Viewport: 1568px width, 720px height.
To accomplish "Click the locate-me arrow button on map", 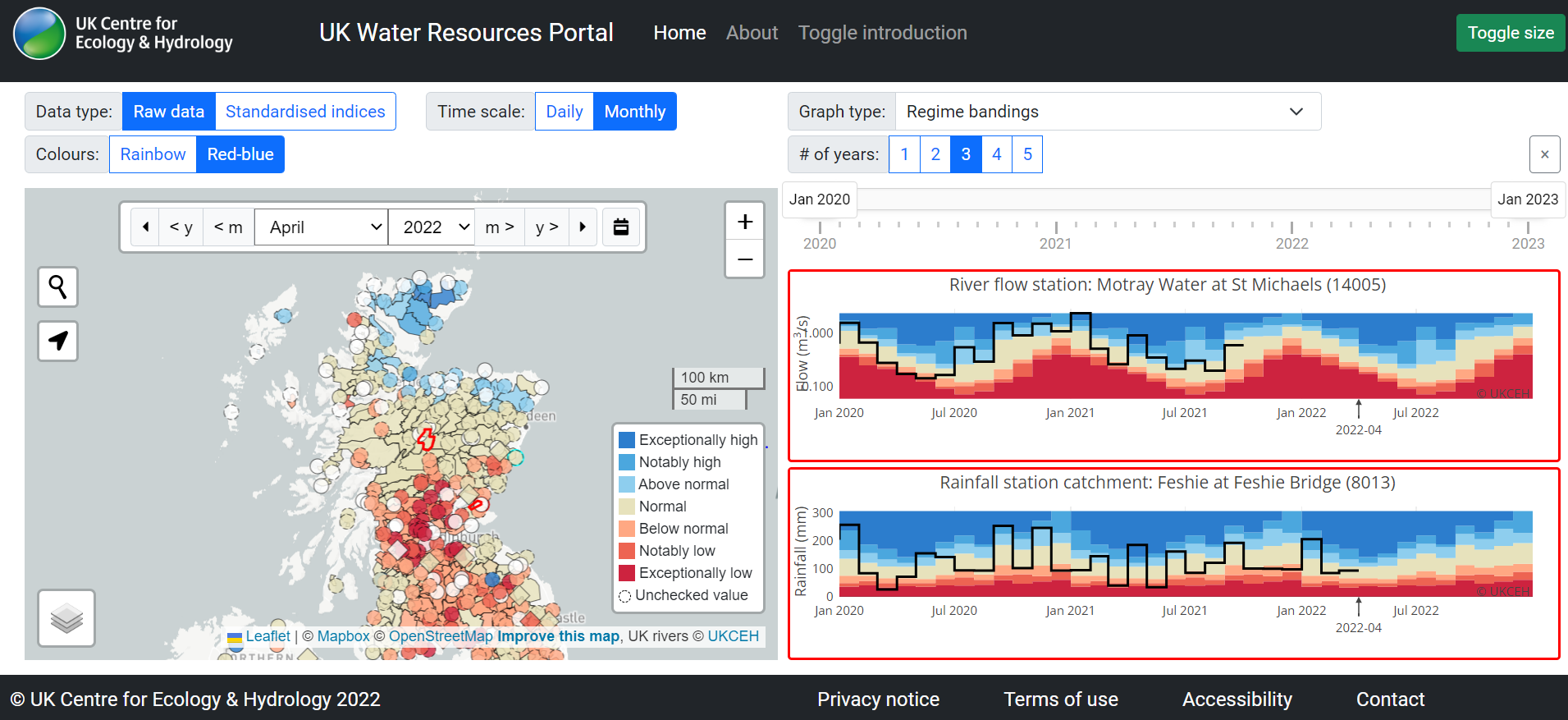I will coord(57,341).
